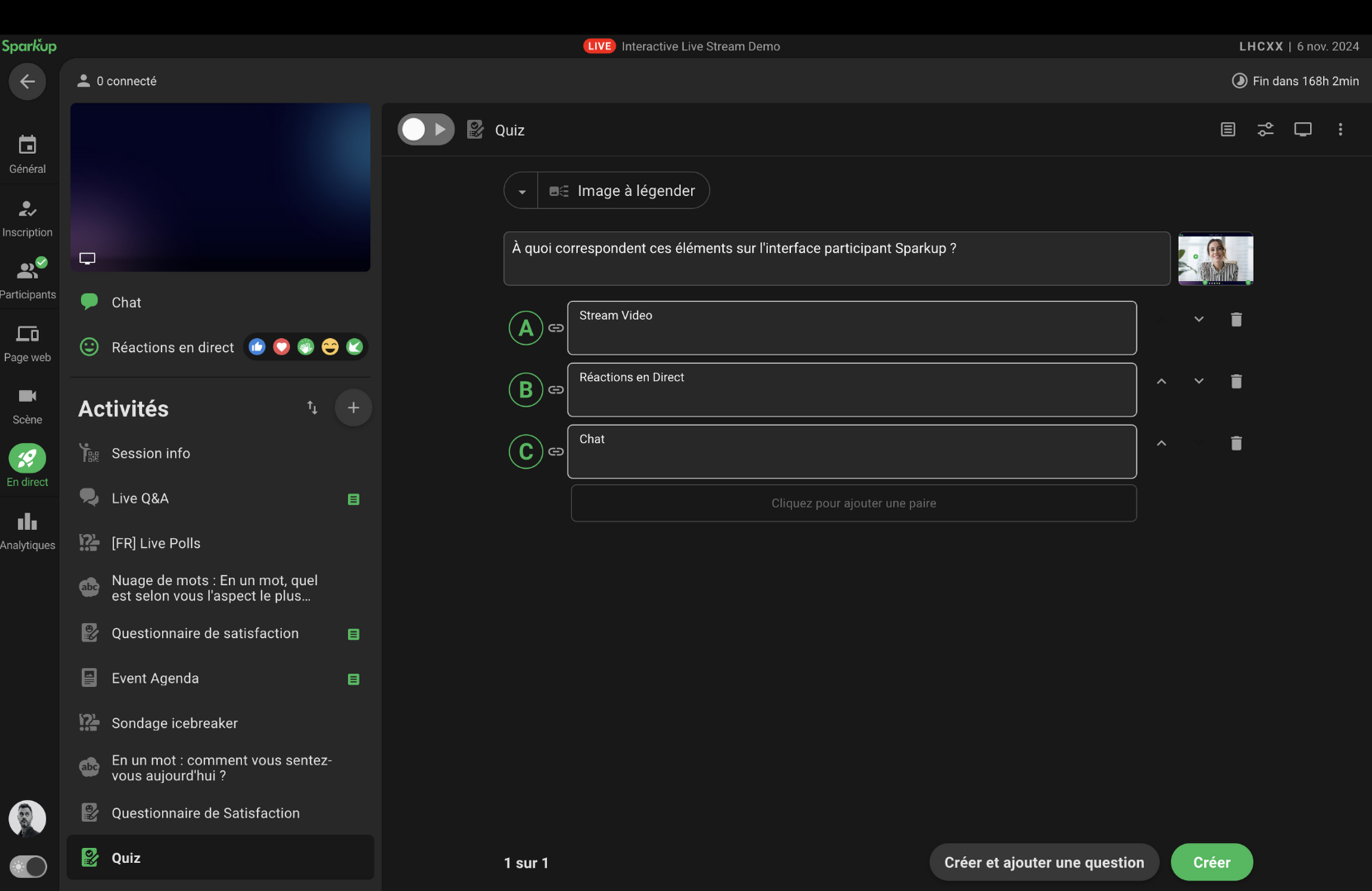Move answer C up with chevron
This screenshot has width=1372, height=891.
[1161, 443]
